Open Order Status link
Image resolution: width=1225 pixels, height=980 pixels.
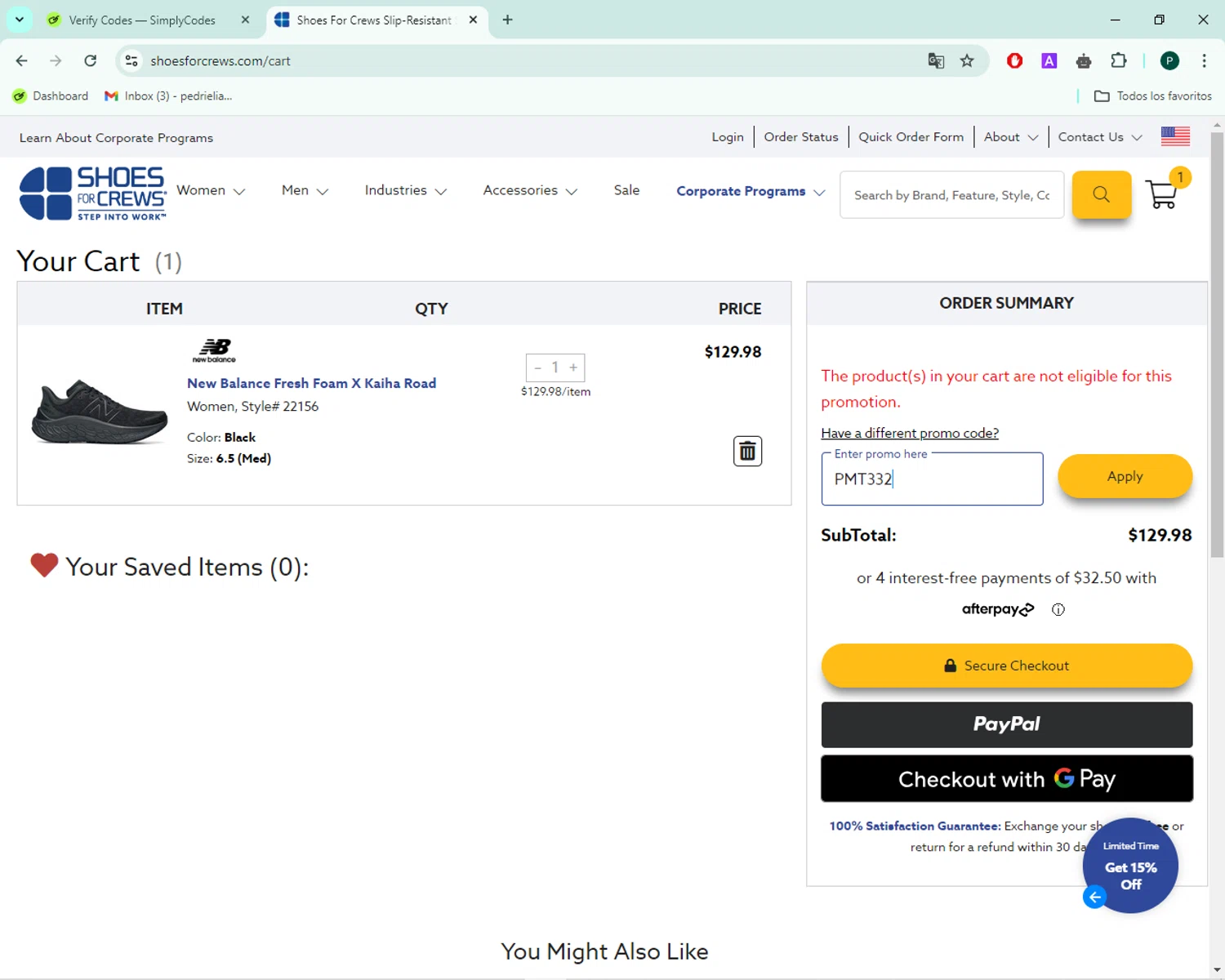coord(801,137)
